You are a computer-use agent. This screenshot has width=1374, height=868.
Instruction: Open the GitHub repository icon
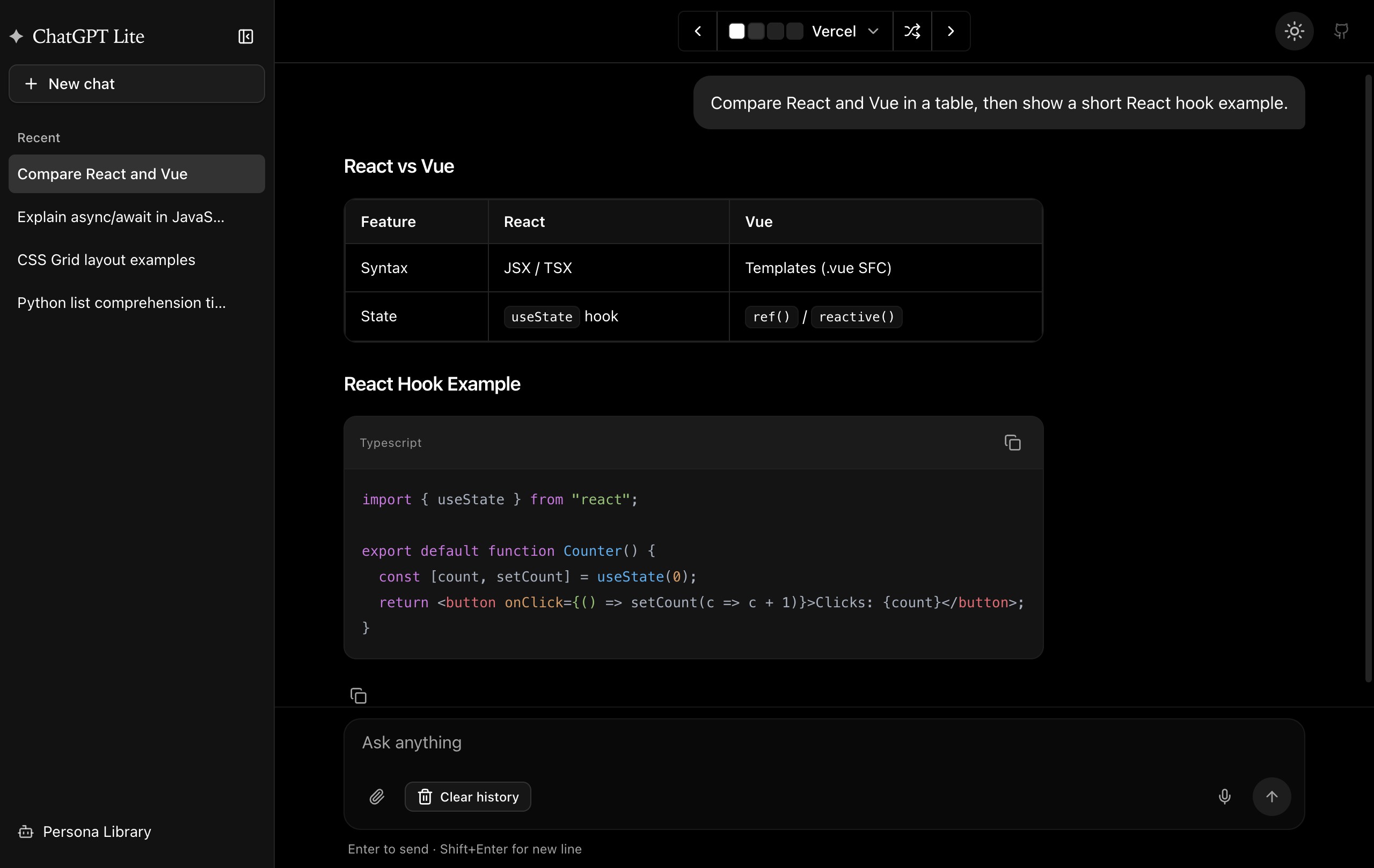coord(1341,31)
